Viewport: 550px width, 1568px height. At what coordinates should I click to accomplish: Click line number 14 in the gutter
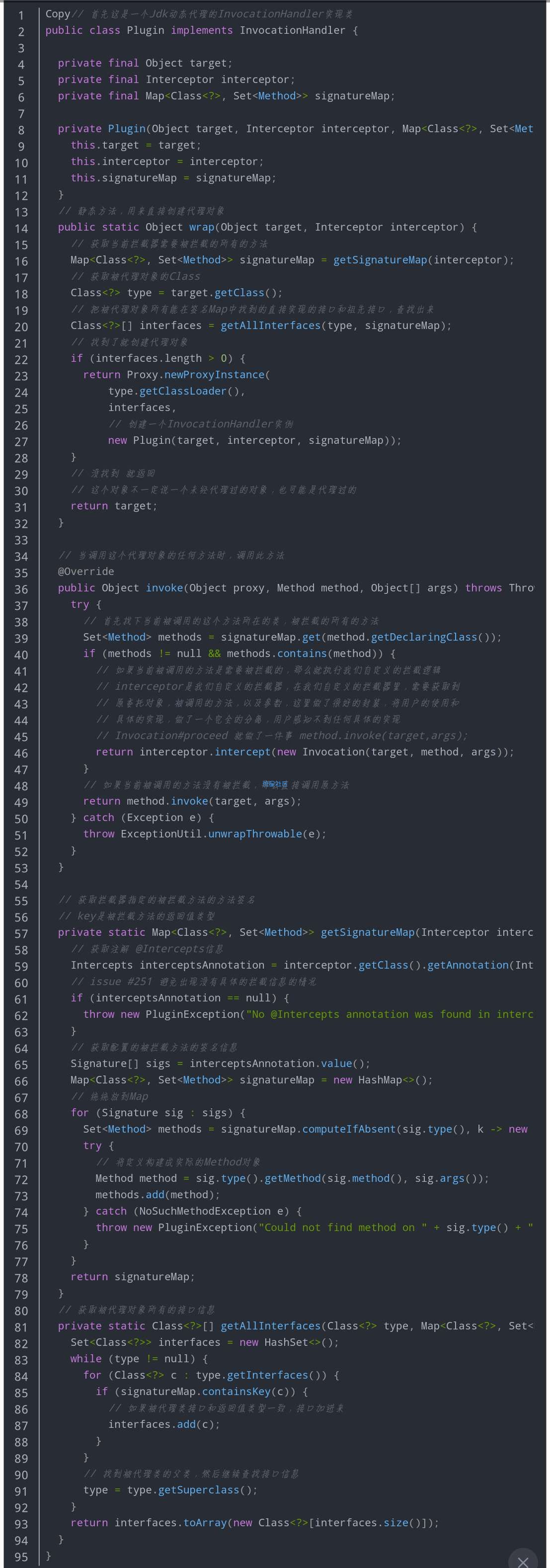21,229
